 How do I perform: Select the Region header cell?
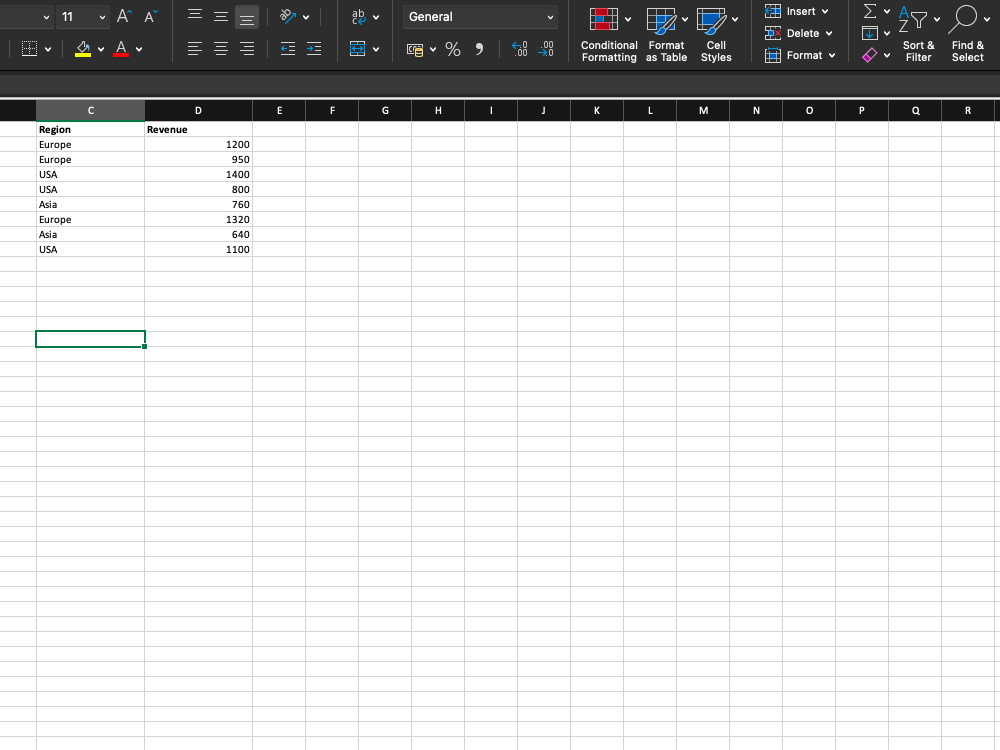(91, 129)
